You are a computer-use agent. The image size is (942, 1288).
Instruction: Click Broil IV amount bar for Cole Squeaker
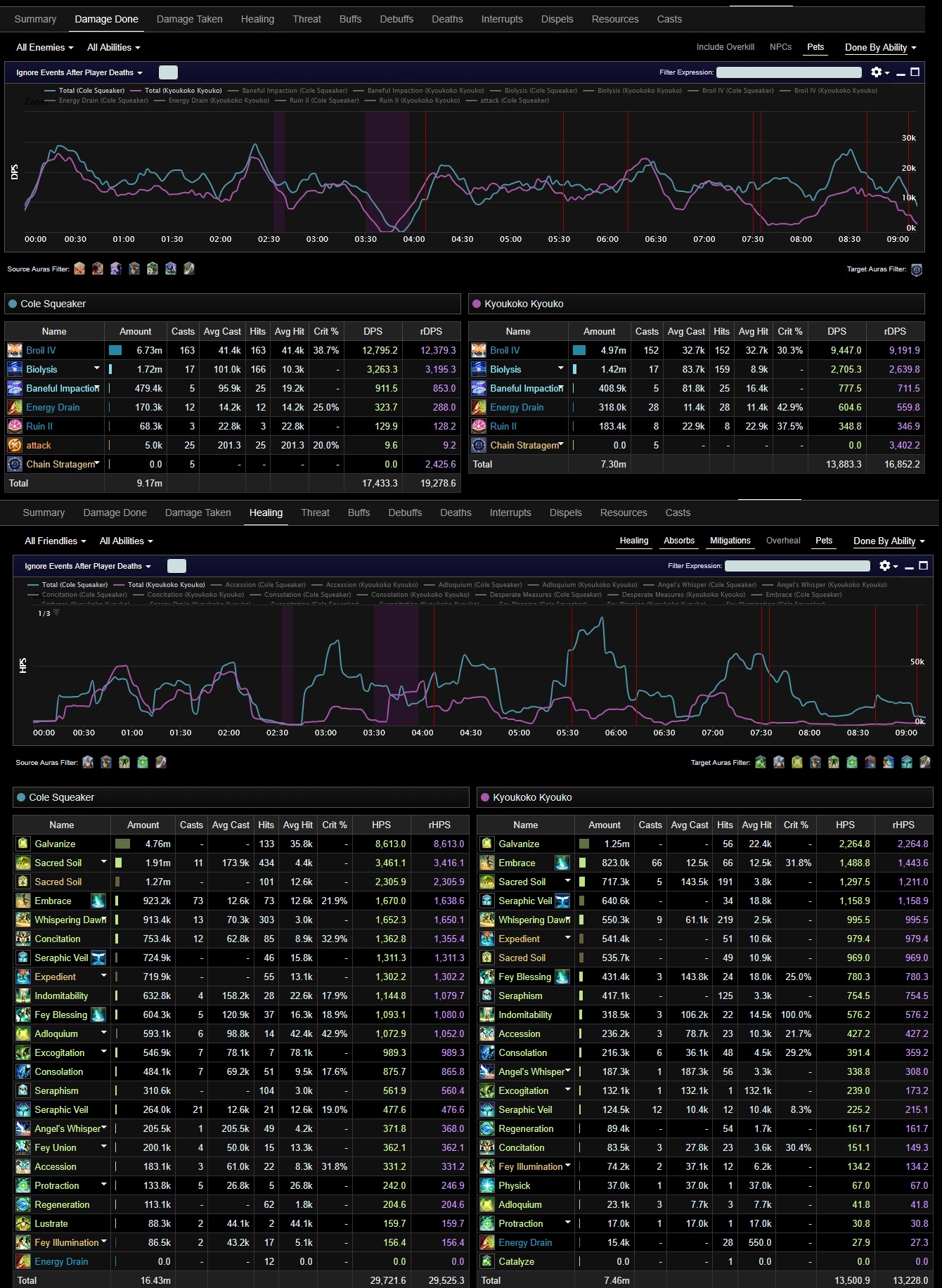click(115, 350)
